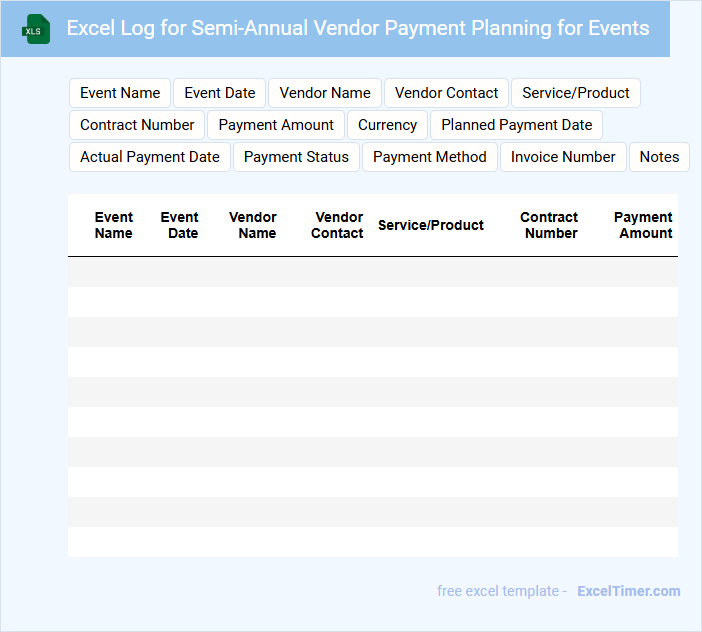
Task: Pick the Service/Product tag
Action: click(x=576, y=93)
